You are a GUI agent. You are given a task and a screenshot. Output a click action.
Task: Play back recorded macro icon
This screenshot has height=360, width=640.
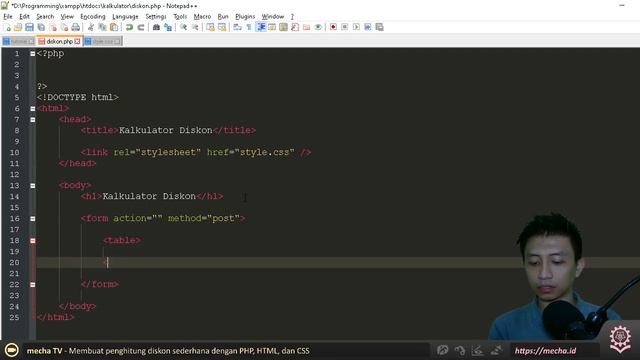pos(356,27)
